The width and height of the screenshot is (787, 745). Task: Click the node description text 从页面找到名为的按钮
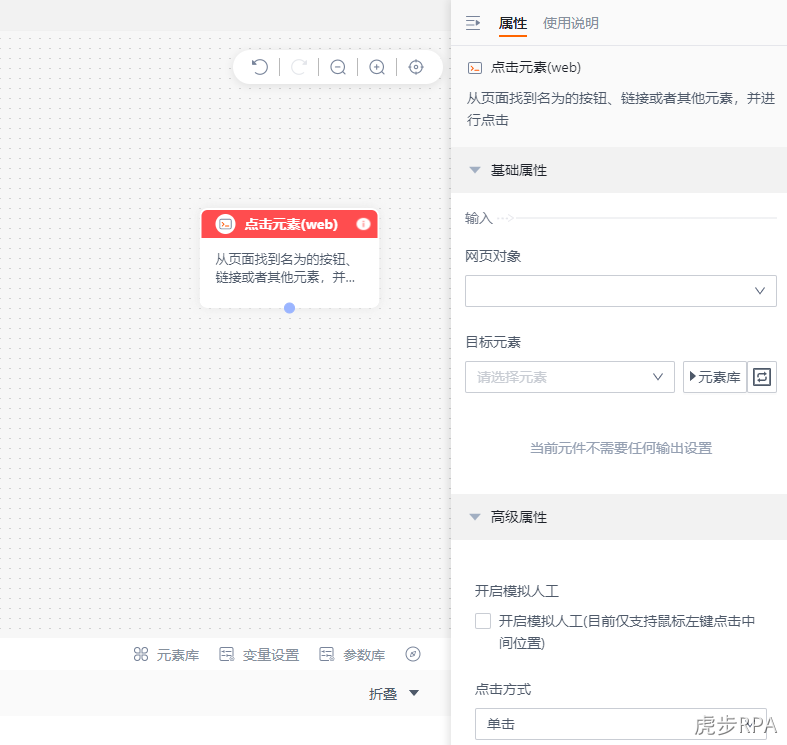coord(285,268)
